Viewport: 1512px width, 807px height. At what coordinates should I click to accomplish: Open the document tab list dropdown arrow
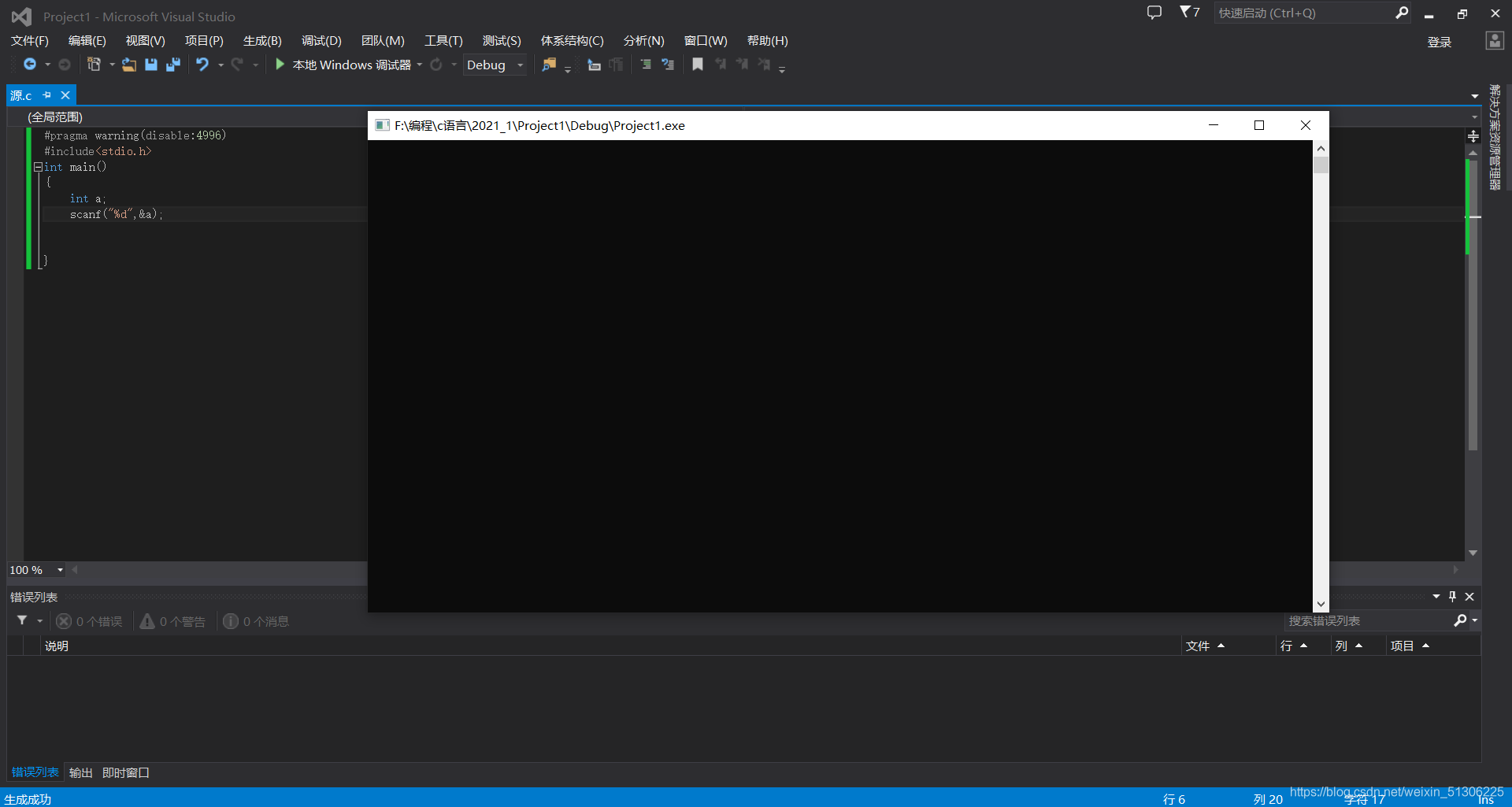point(1475,96)
